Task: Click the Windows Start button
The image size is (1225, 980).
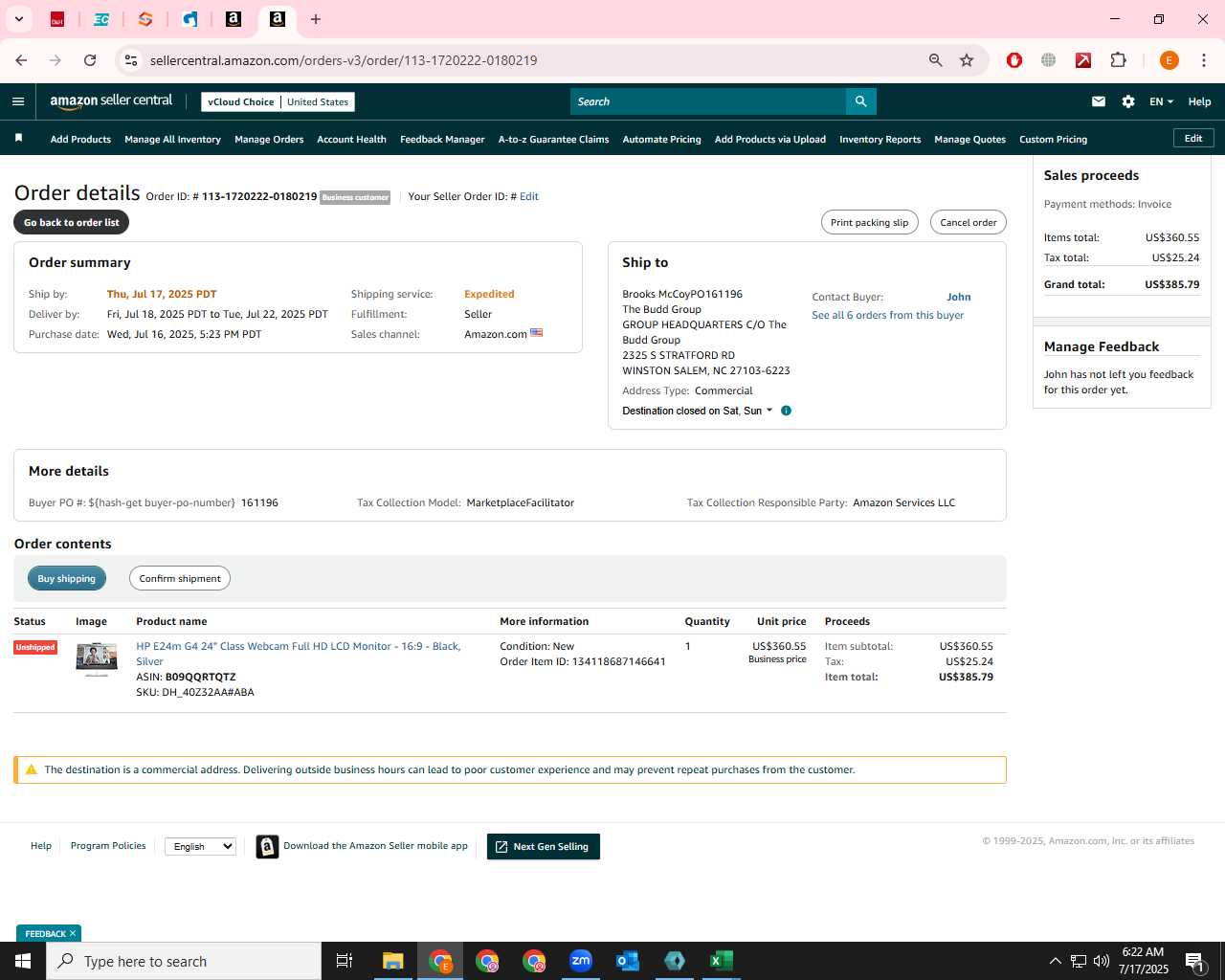Action: (23, 961)
